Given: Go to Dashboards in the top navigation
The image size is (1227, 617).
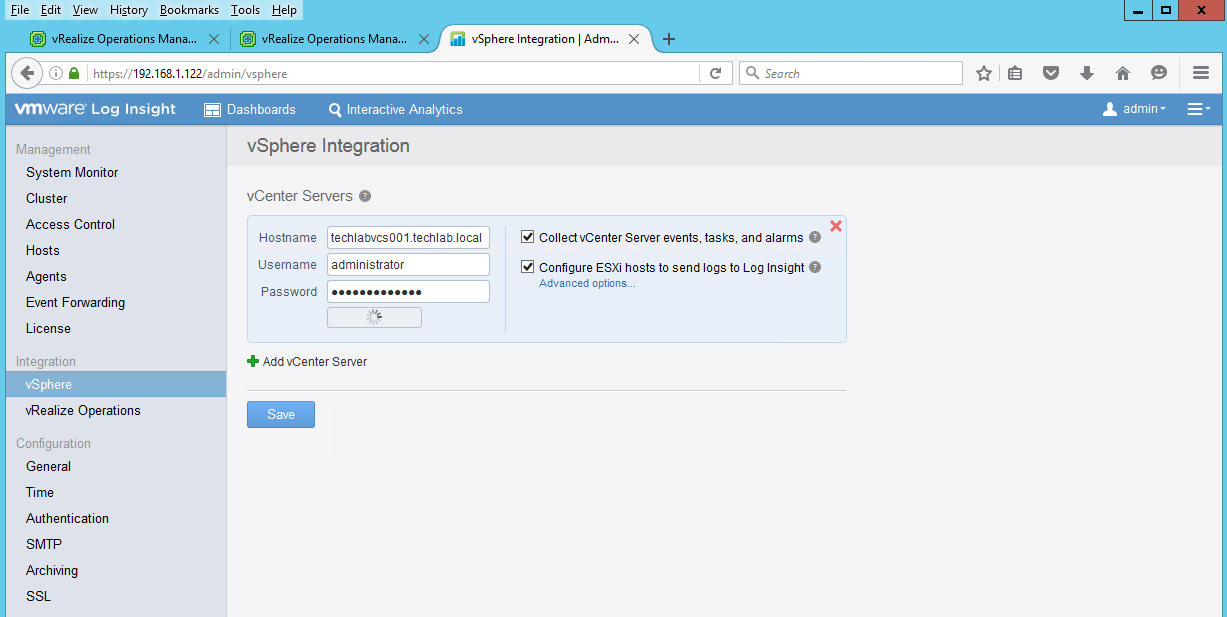Looking at the screenshot, I should click(250, 109).
